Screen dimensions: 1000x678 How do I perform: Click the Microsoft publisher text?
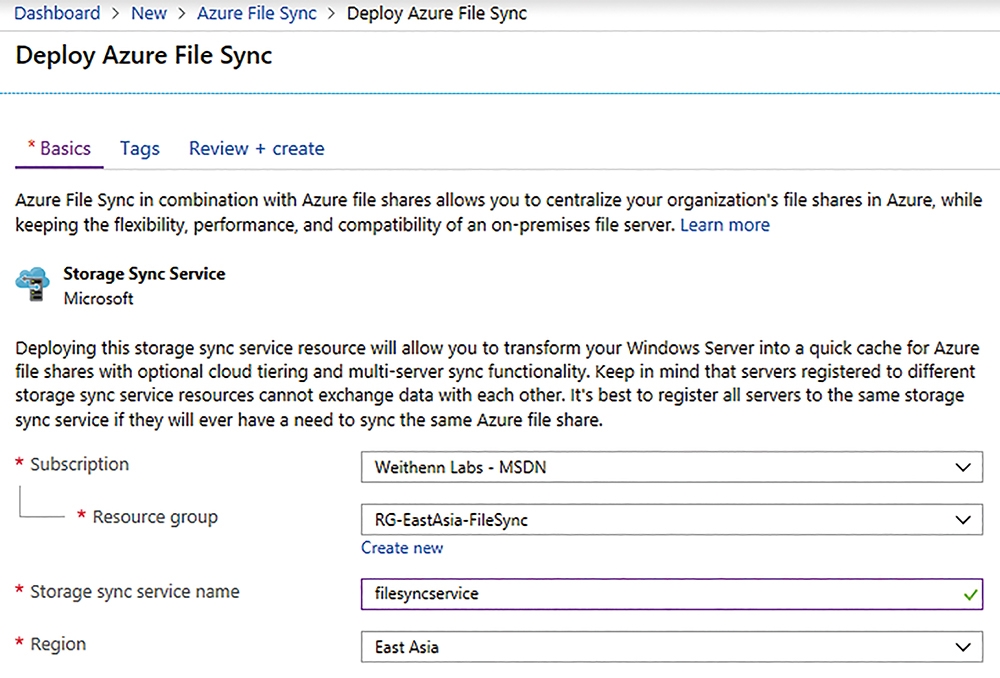[98, 298]
